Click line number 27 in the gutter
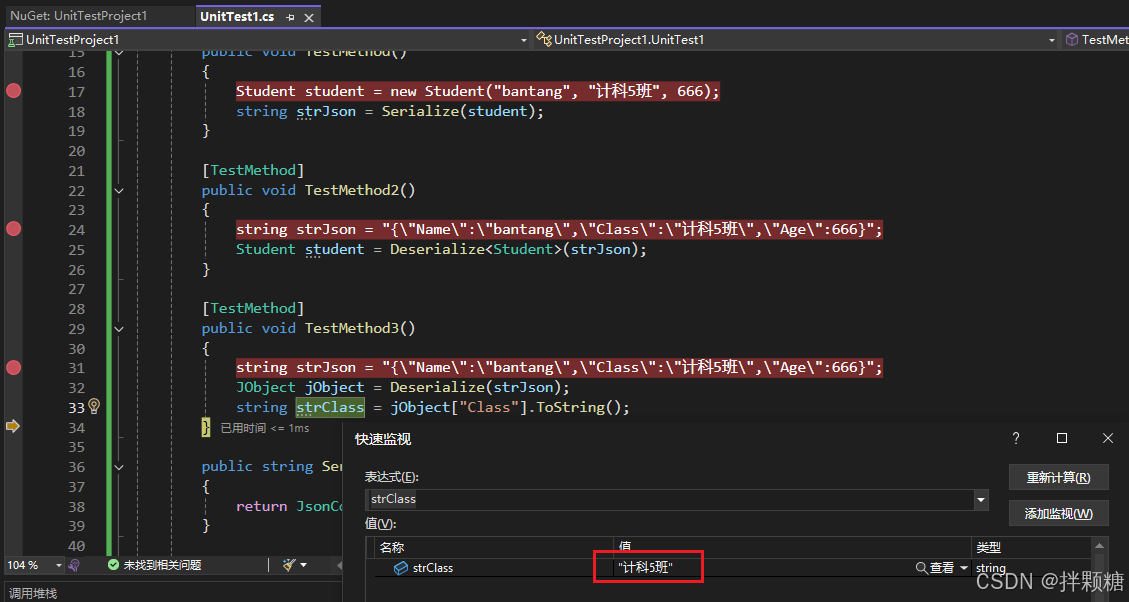 pyautogui.click(x=76, y=289)
